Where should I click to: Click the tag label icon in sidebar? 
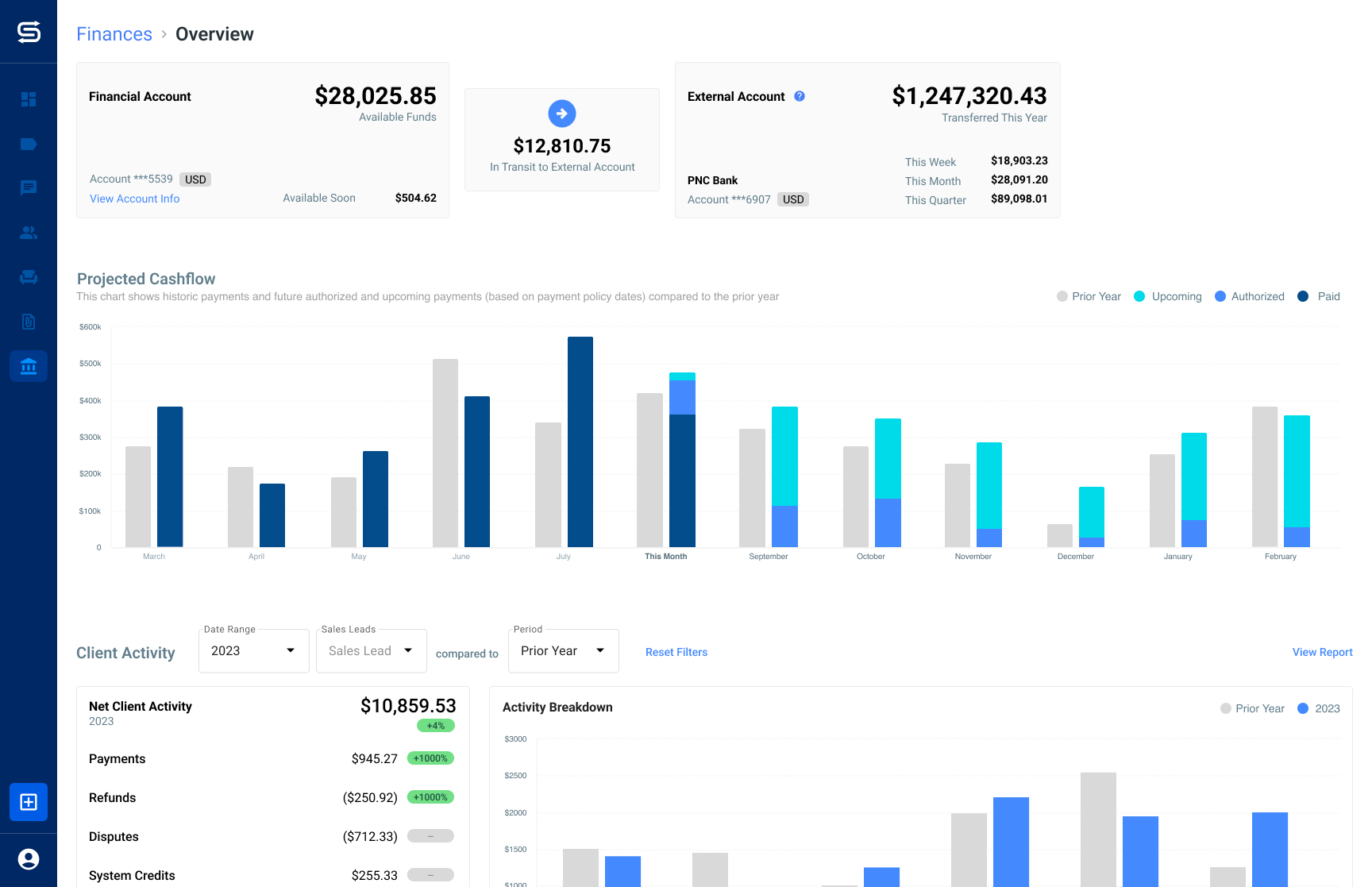point(29,144)
